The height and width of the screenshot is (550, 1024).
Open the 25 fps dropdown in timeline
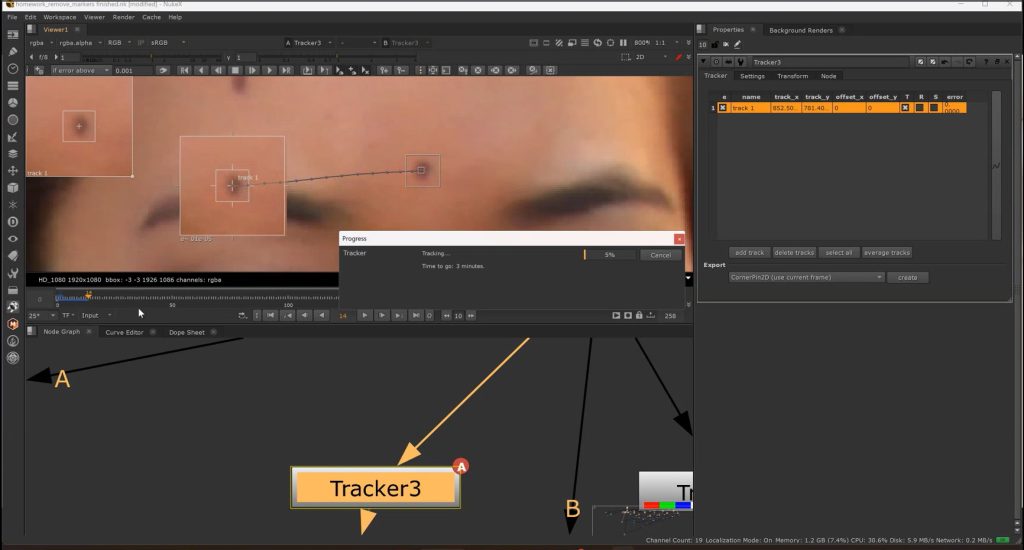coord(42,315)
